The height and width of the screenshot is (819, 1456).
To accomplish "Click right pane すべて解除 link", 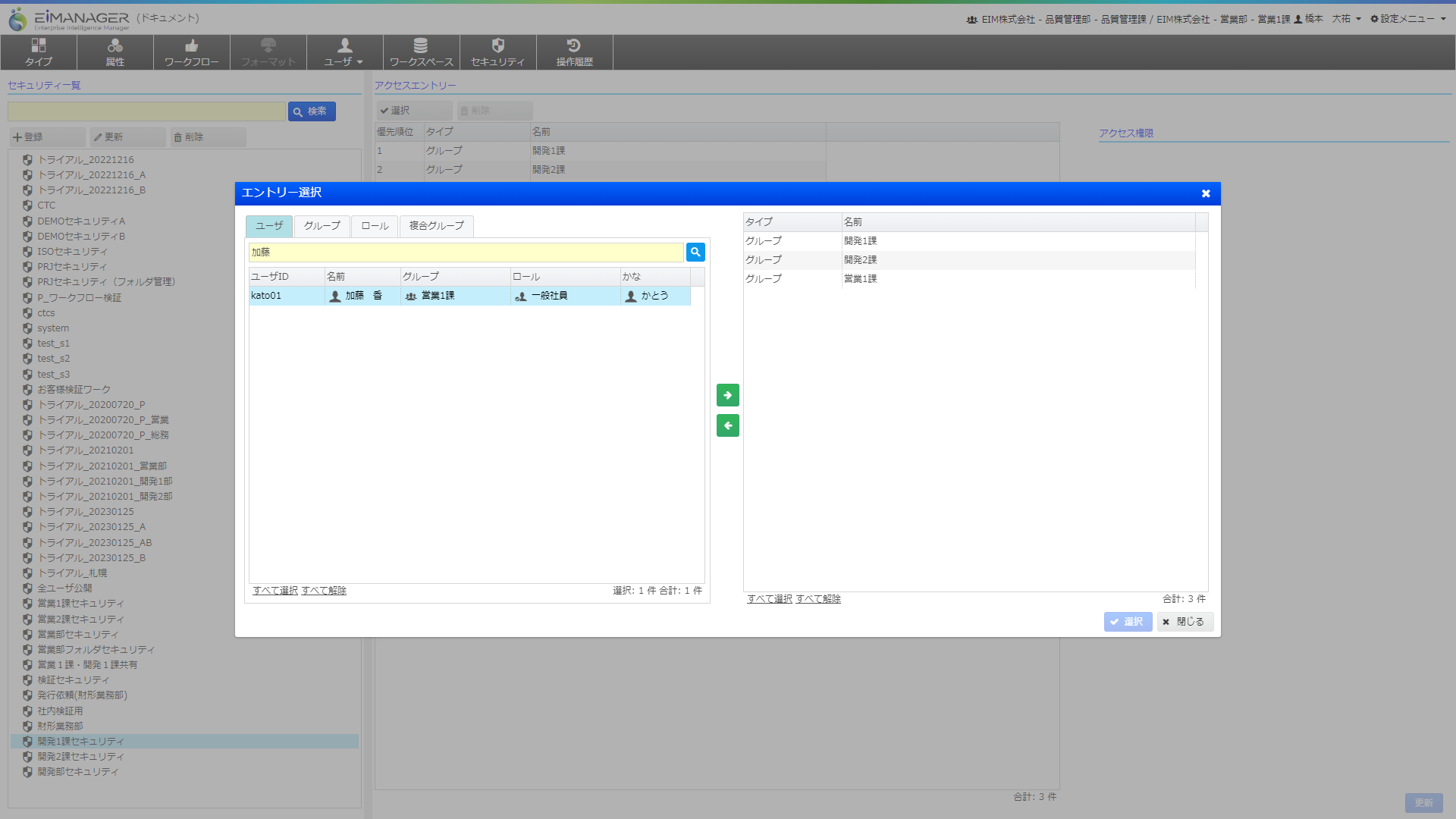I will [x=818, y=599].
